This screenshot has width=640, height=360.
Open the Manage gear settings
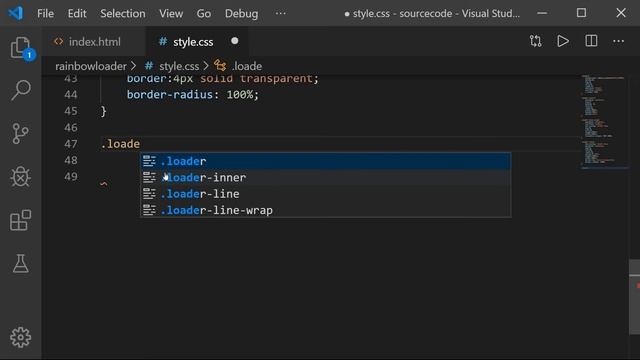click(x=20, y=337)
